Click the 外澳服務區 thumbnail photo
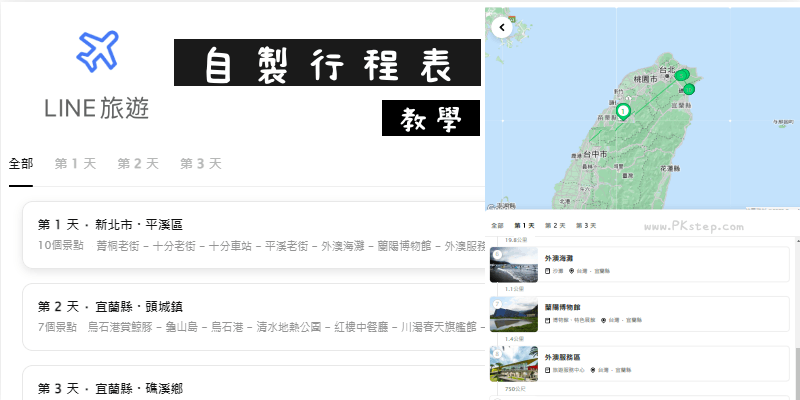800x400 pixels. (514, 364)
